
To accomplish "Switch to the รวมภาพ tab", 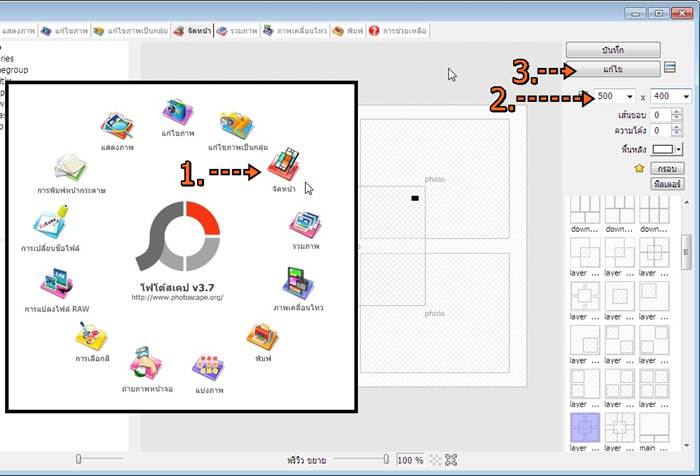I will pyautogui.click(x=237, y=31).
